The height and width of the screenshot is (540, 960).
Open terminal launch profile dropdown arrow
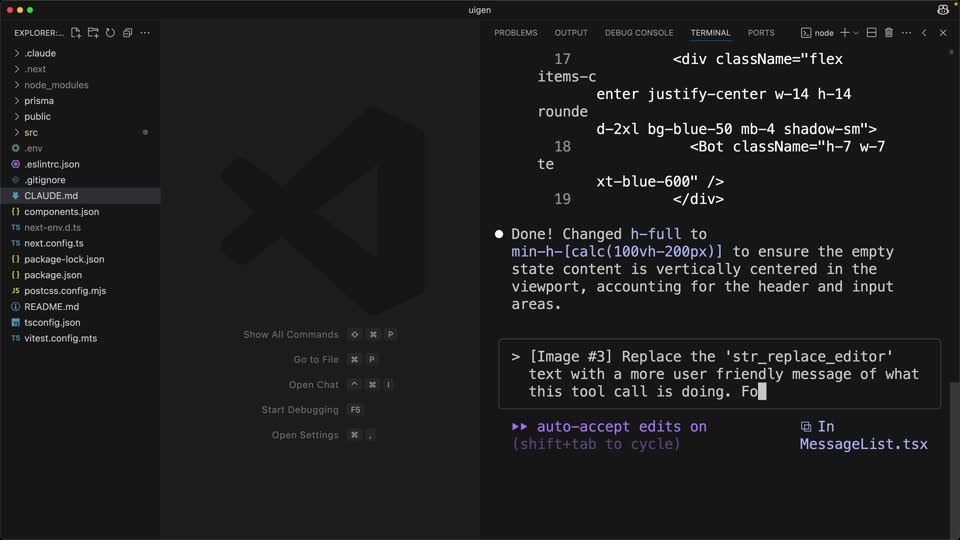tap(856, 33)
